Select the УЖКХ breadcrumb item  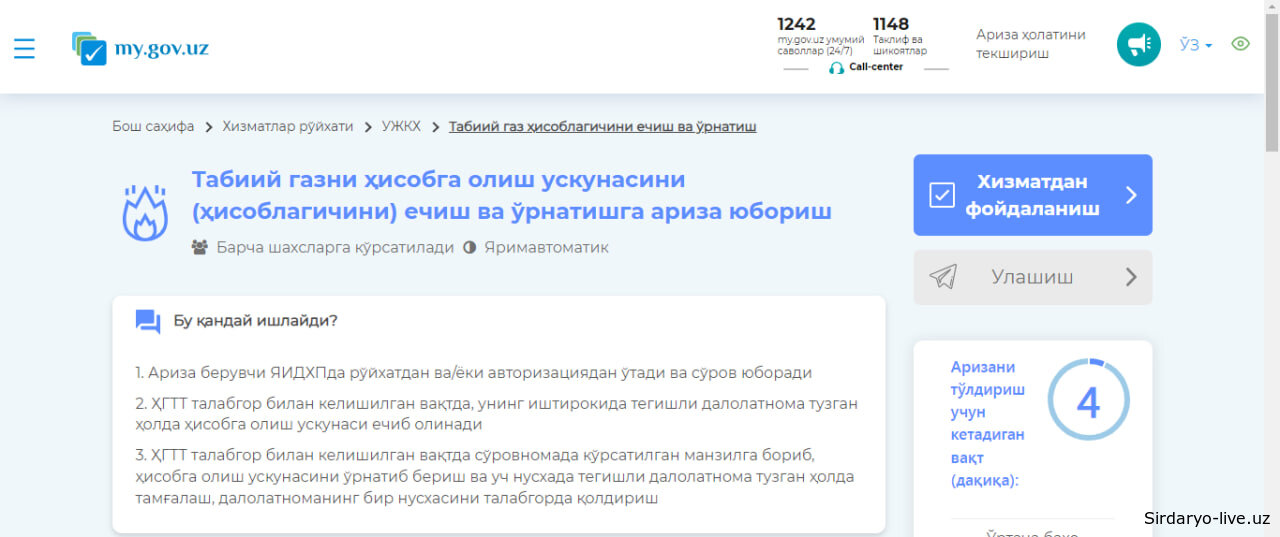pyautogui.click(x=401, y=127)
